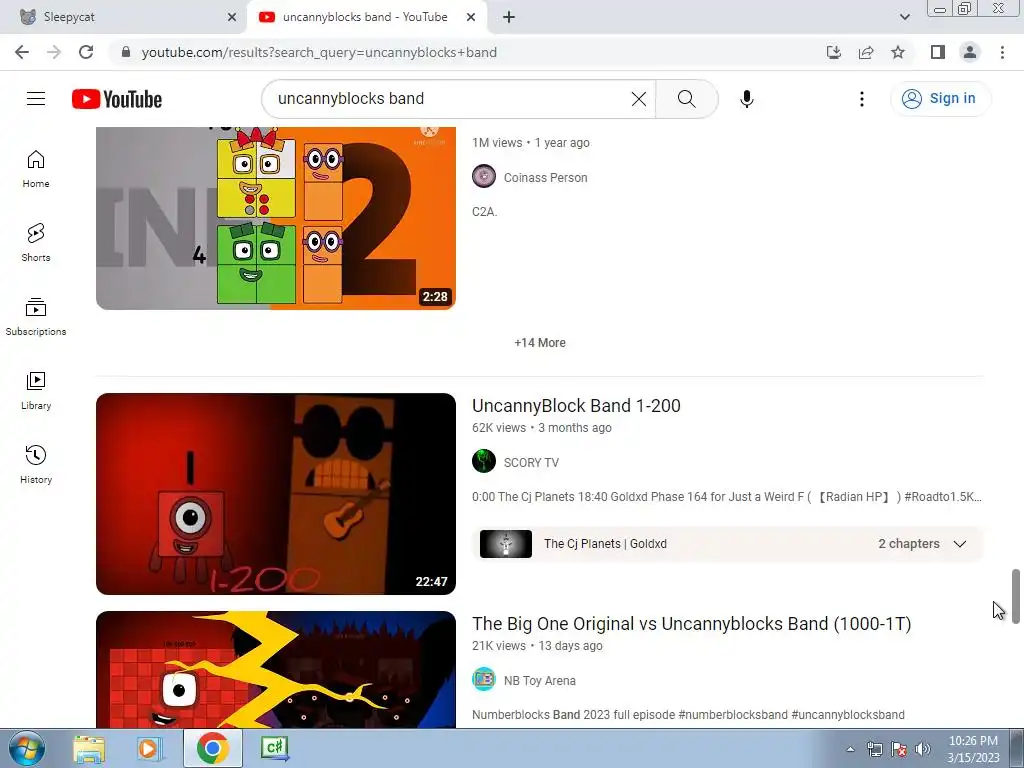Open the Chrome profile avatar

(x=970, y=52)
